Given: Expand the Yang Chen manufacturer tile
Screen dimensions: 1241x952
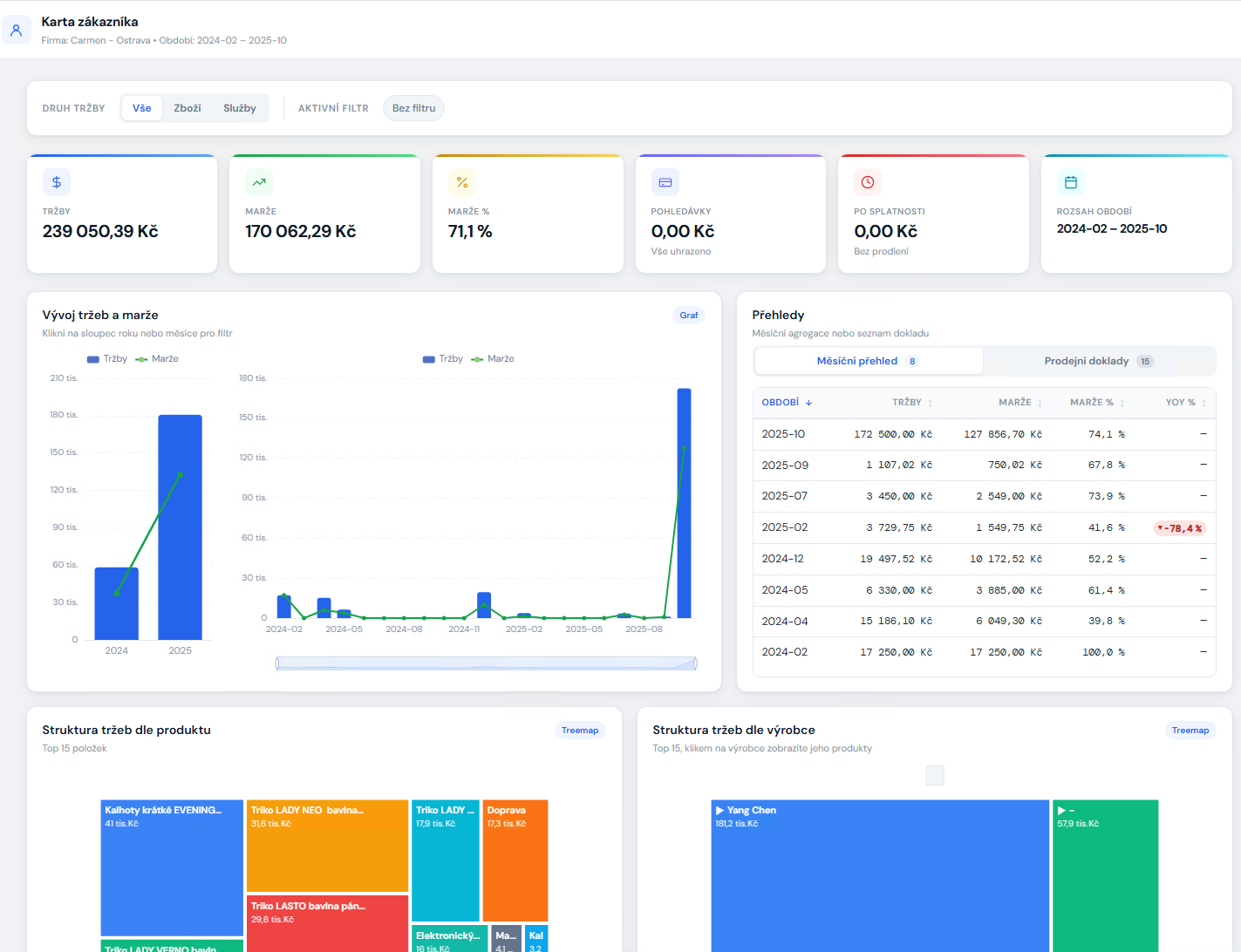Looking at the screenshot, I should tap(879, 872).
